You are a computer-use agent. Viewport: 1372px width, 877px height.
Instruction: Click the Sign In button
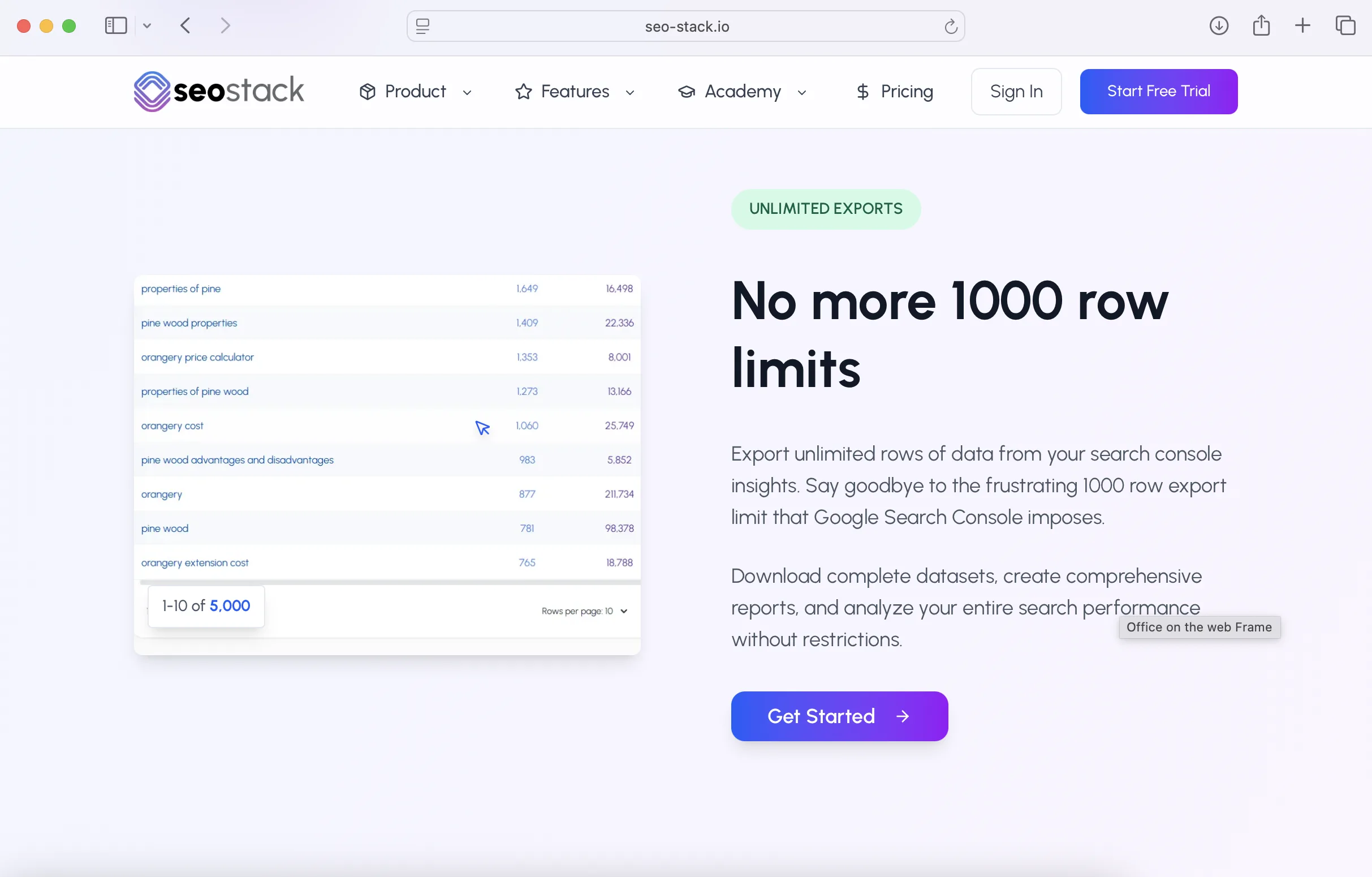(1016, 92)
